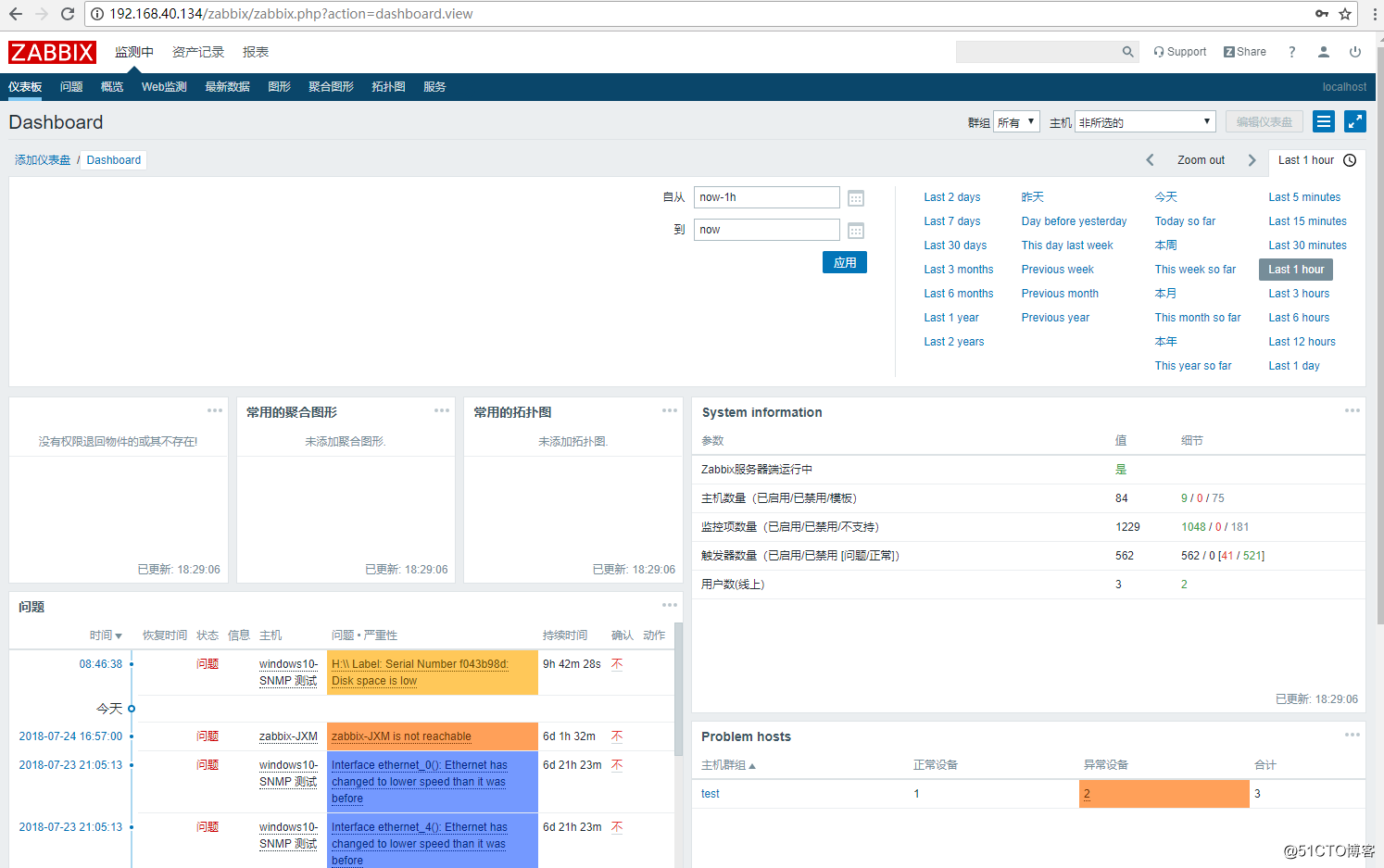
Task: Open first widget's three-dots menu
Action: coord(215,410)
